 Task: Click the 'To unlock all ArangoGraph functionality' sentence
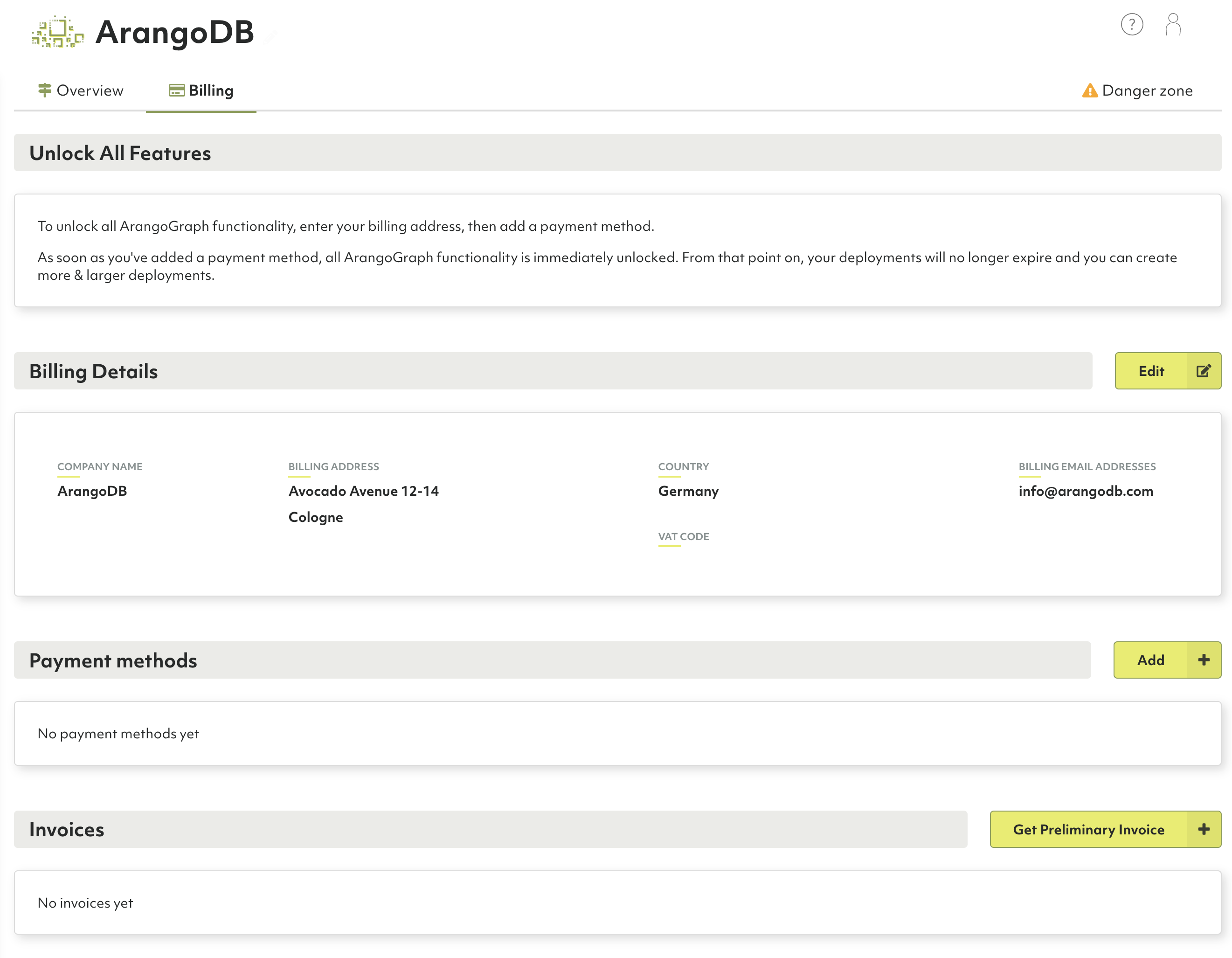coord(346,226)
